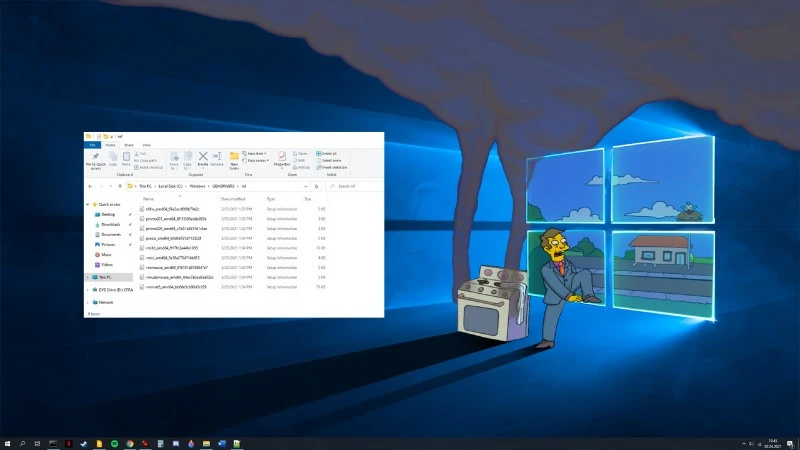The height and width of the screenshot is (450, 800).
Task: Click the Copy path command
Action: (146, 160)
